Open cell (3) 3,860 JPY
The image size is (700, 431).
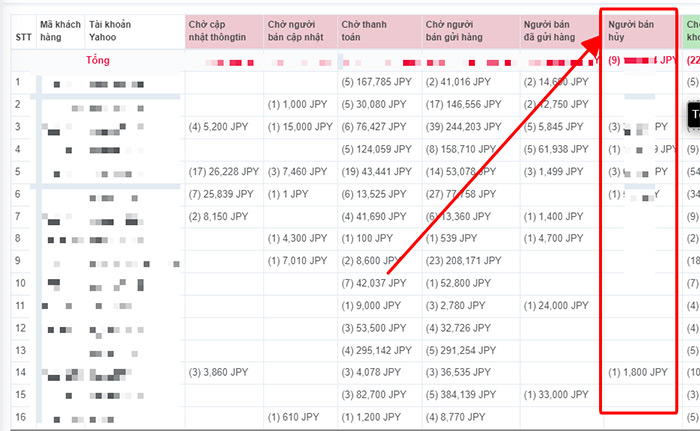pyautogui.click(x=218, y=372)
